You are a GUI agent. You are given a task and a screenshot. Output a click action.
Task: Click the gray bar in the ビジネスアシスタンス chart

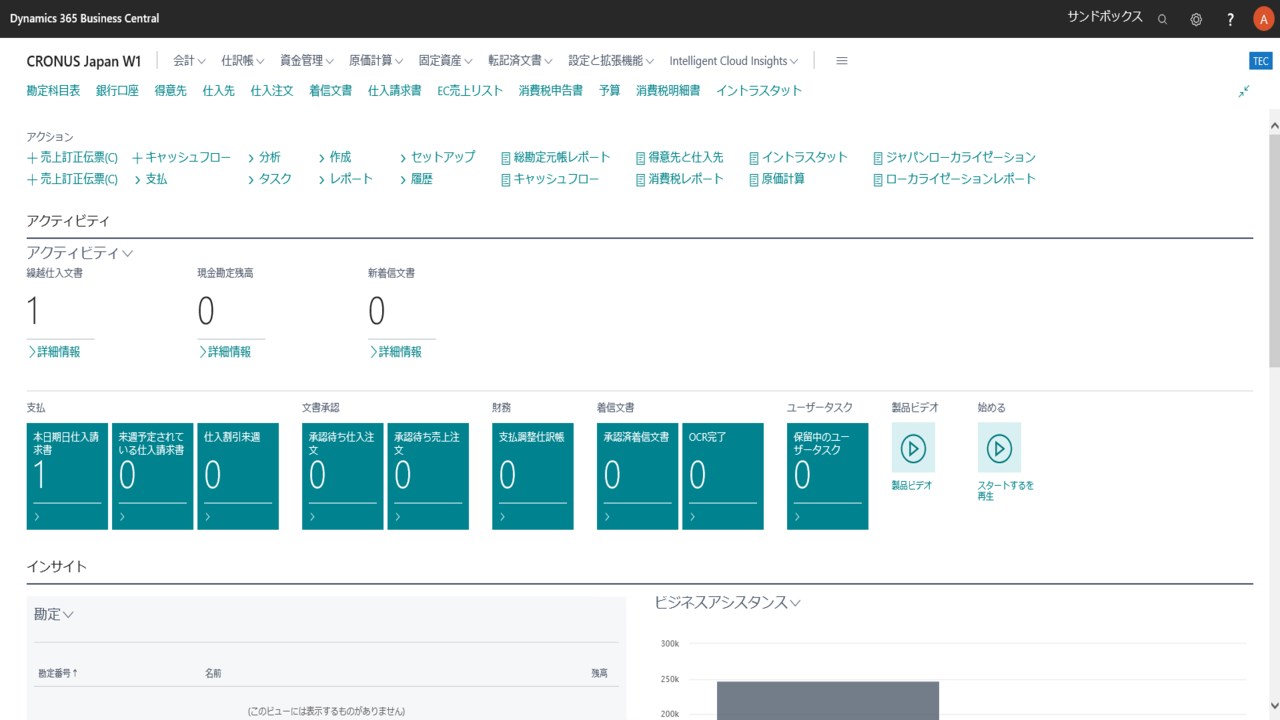(x=828, y=700)
